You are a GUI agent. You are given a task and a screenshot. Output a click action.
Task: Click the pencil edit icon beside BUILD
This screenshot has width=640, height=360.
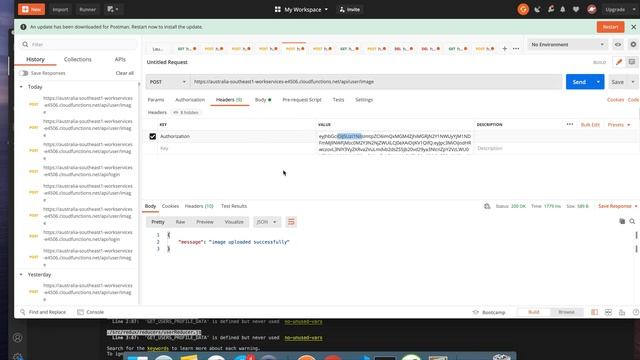pyautogui.click(x=619, y=62)
